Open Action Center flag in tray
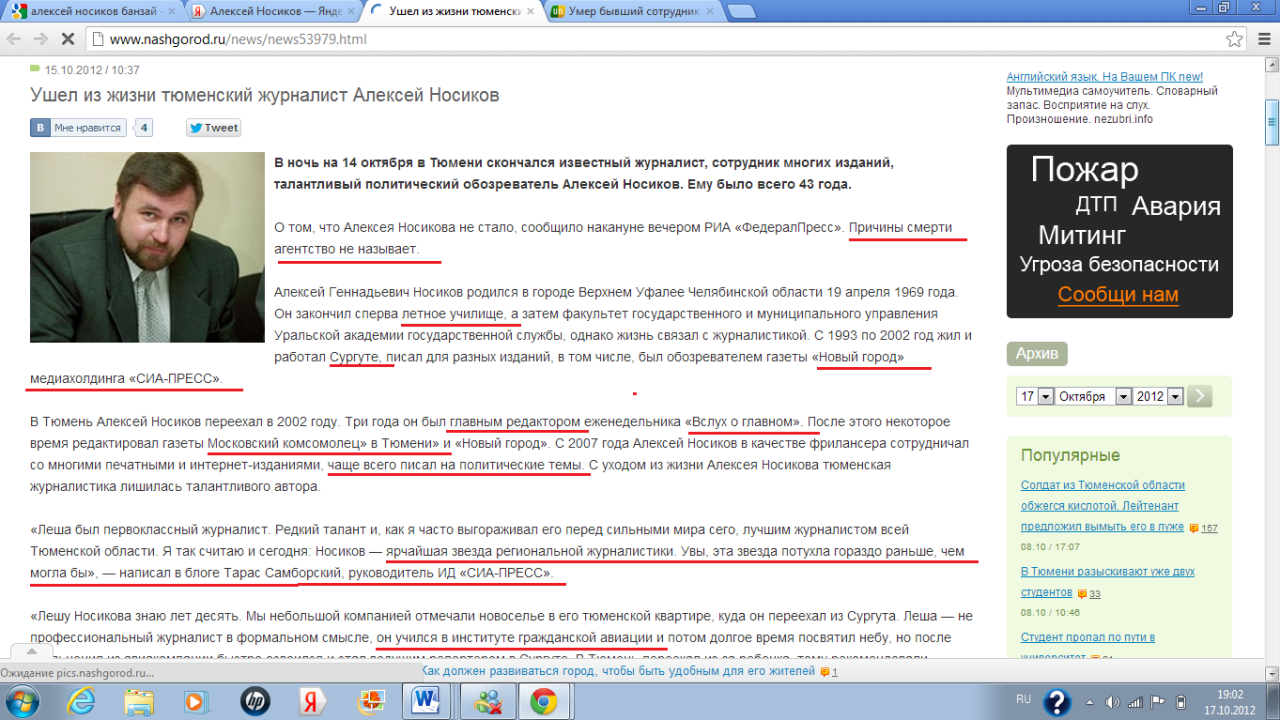Screen dimensions: 1280x720 (1157, 702)
